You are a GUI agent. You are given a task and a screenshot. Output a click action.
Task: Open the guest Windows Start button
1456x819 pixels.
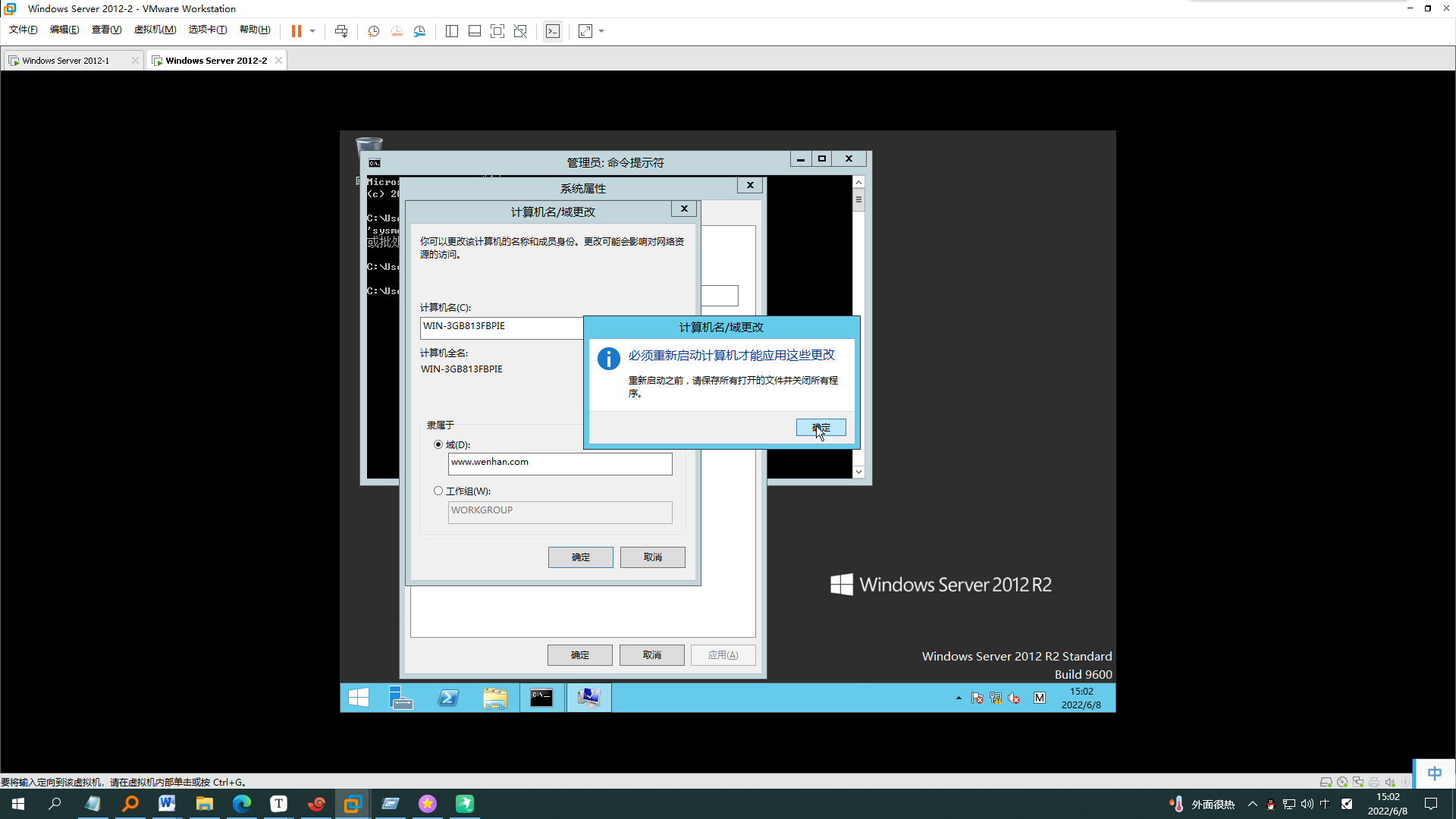coord(358,698)
